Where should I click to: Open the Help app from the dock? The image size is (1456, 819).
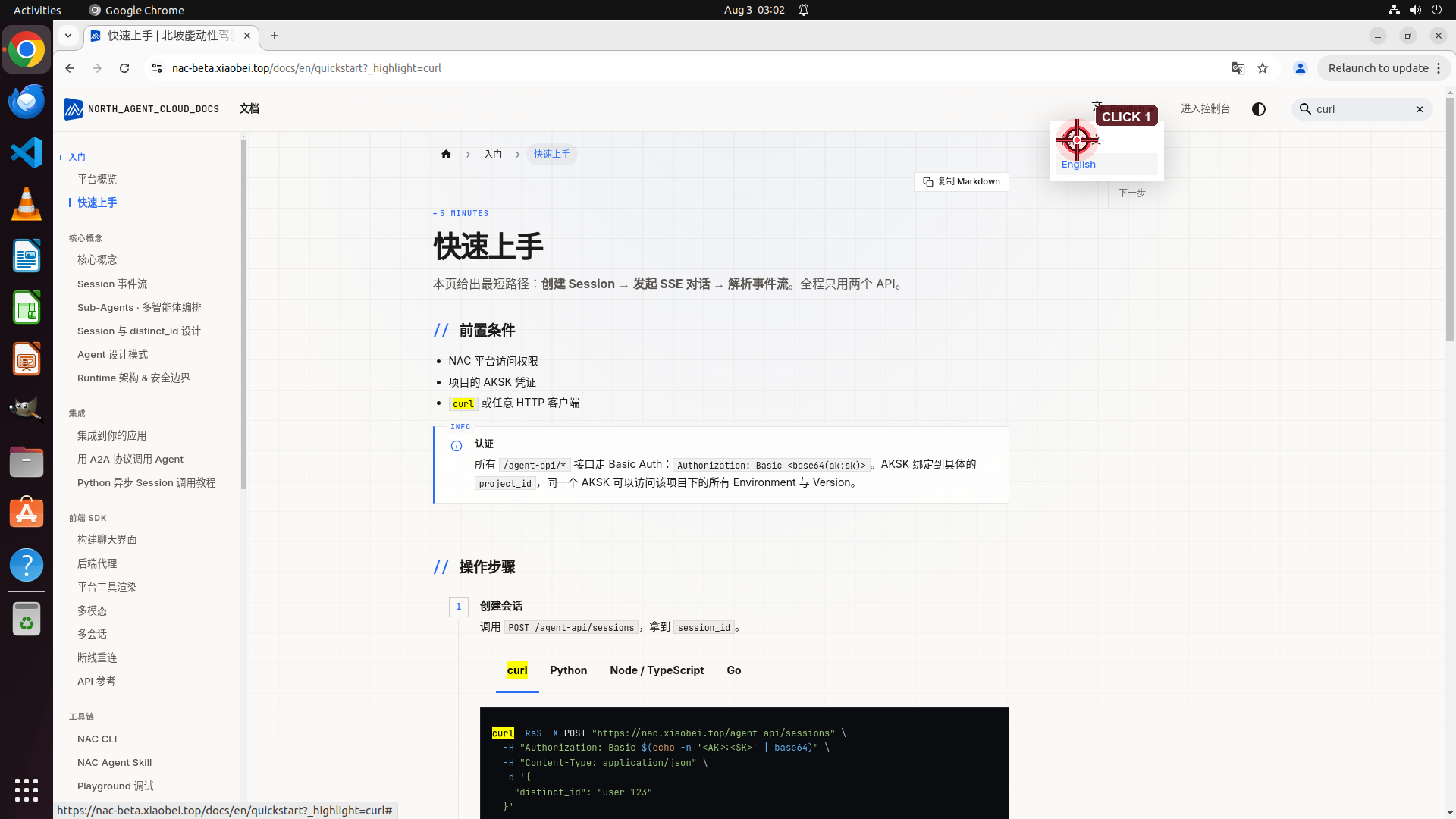[27, 565]
